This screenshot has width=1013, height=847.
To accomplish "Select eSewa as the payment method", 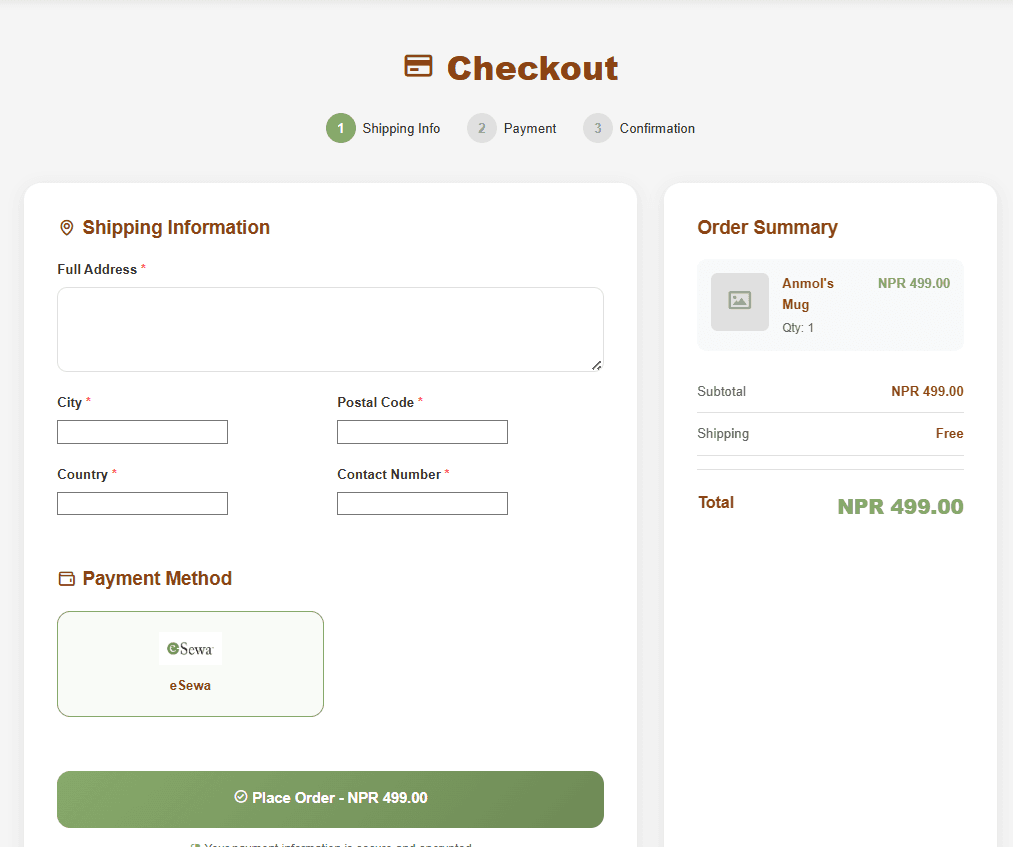I will point(190,664).
